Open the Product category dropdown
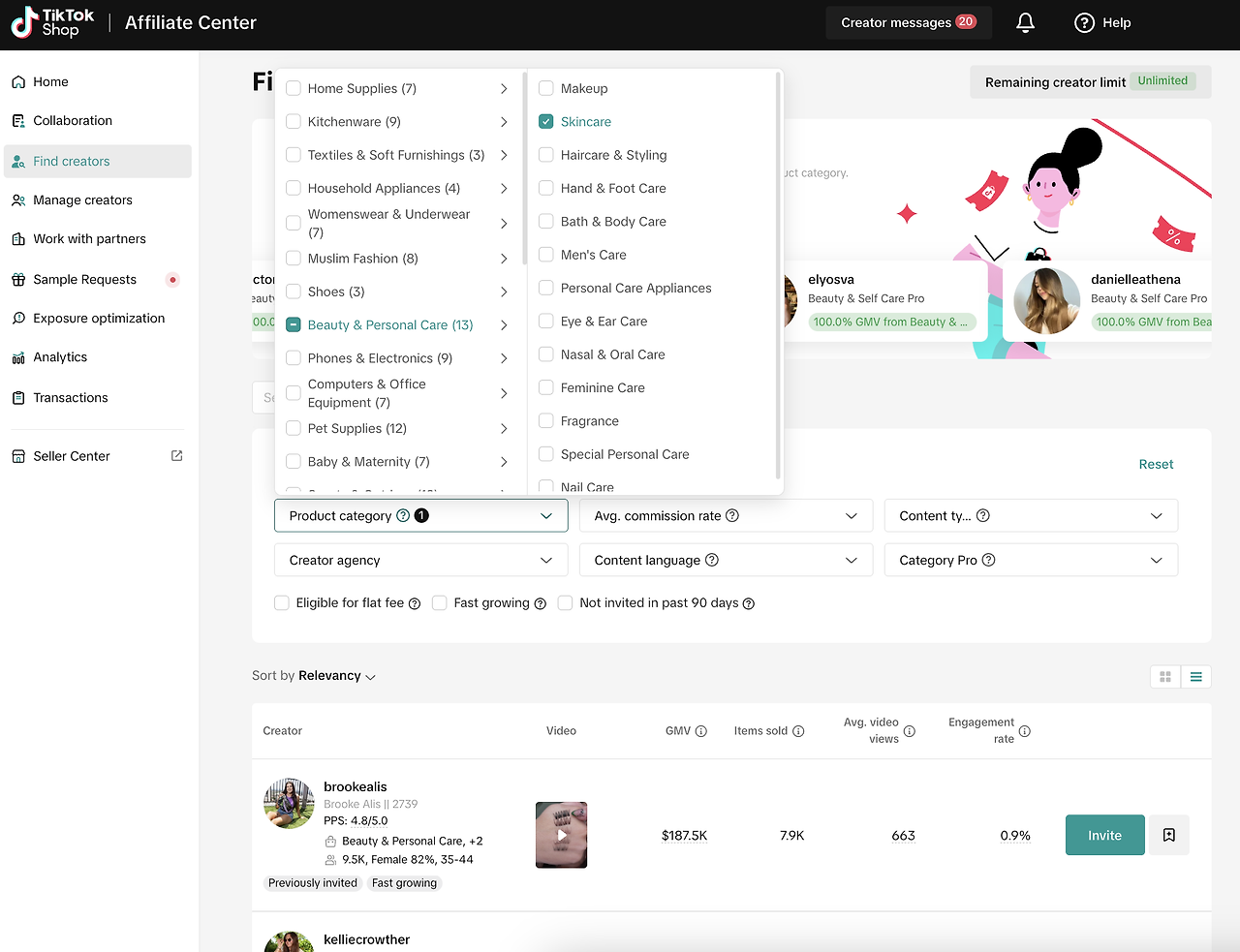 pyautogui.click(x=421, y=515)
